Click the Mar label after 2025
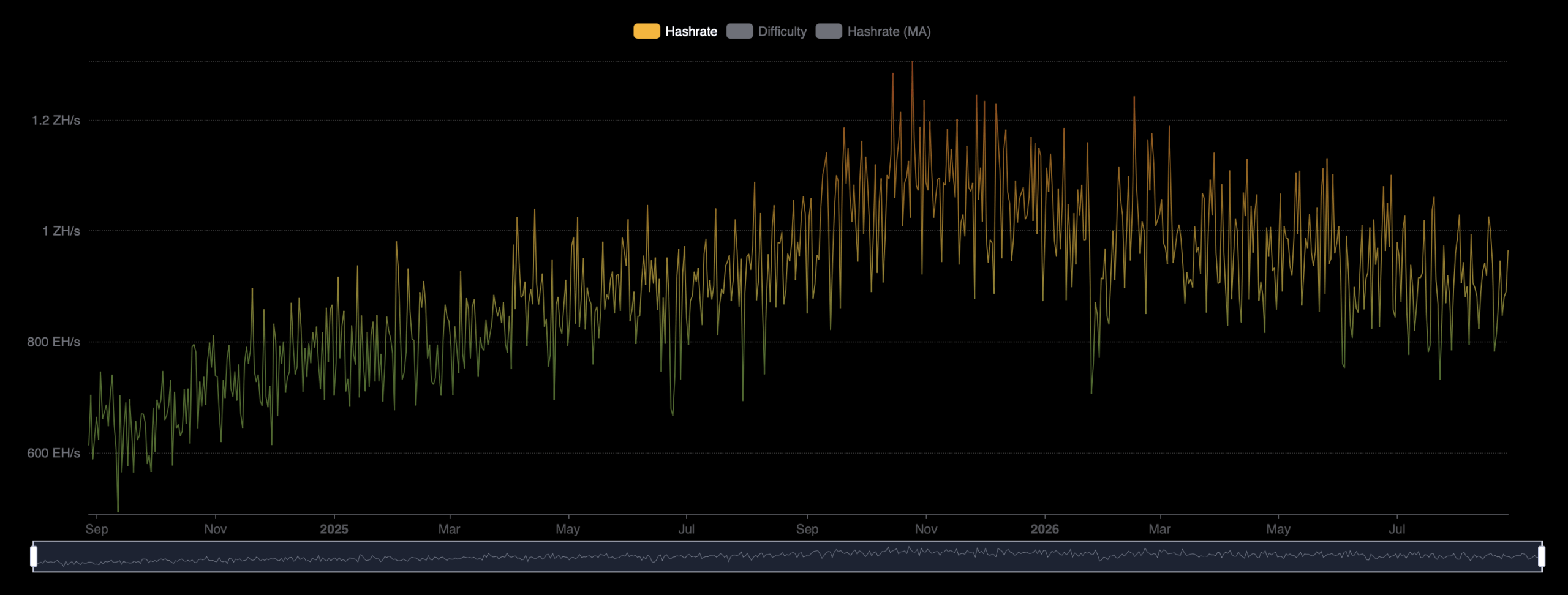Viewport: 1568px width, 595px height. 449,530
